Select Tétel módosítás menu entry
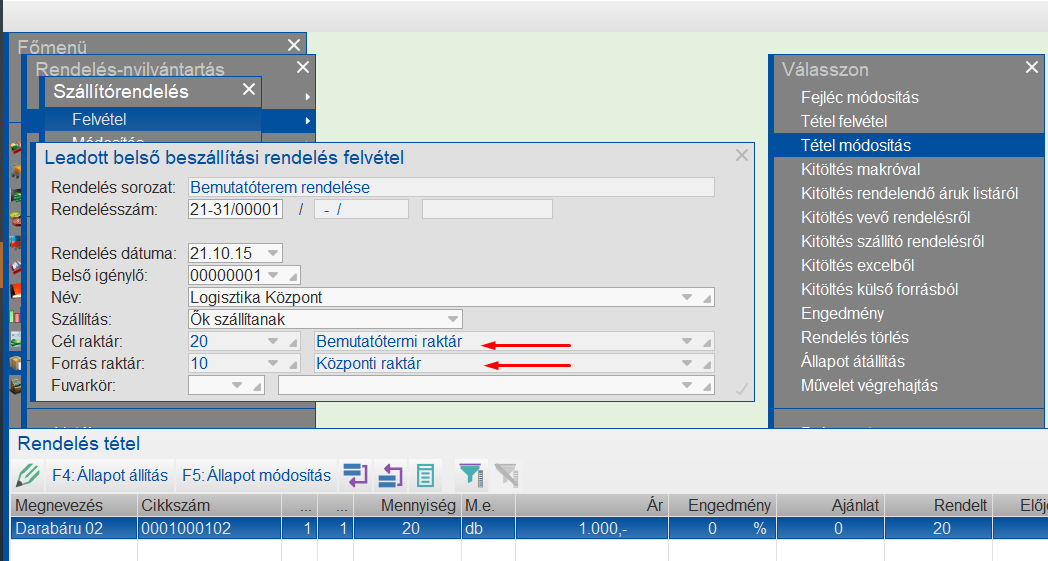Viewport: 1048px width, 561px height. (909, 146)
